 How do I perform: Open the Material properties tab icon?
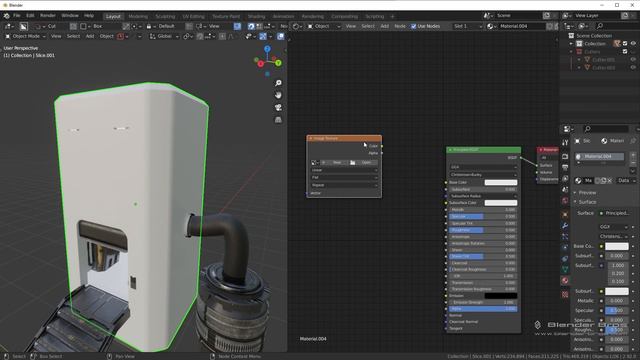click(565, 281)
